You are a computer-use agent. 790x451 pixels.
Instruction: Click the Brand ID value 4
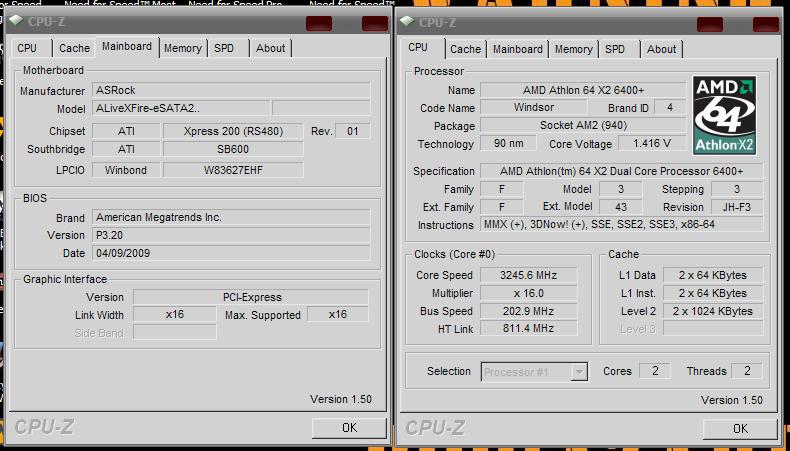click(670, 107)
